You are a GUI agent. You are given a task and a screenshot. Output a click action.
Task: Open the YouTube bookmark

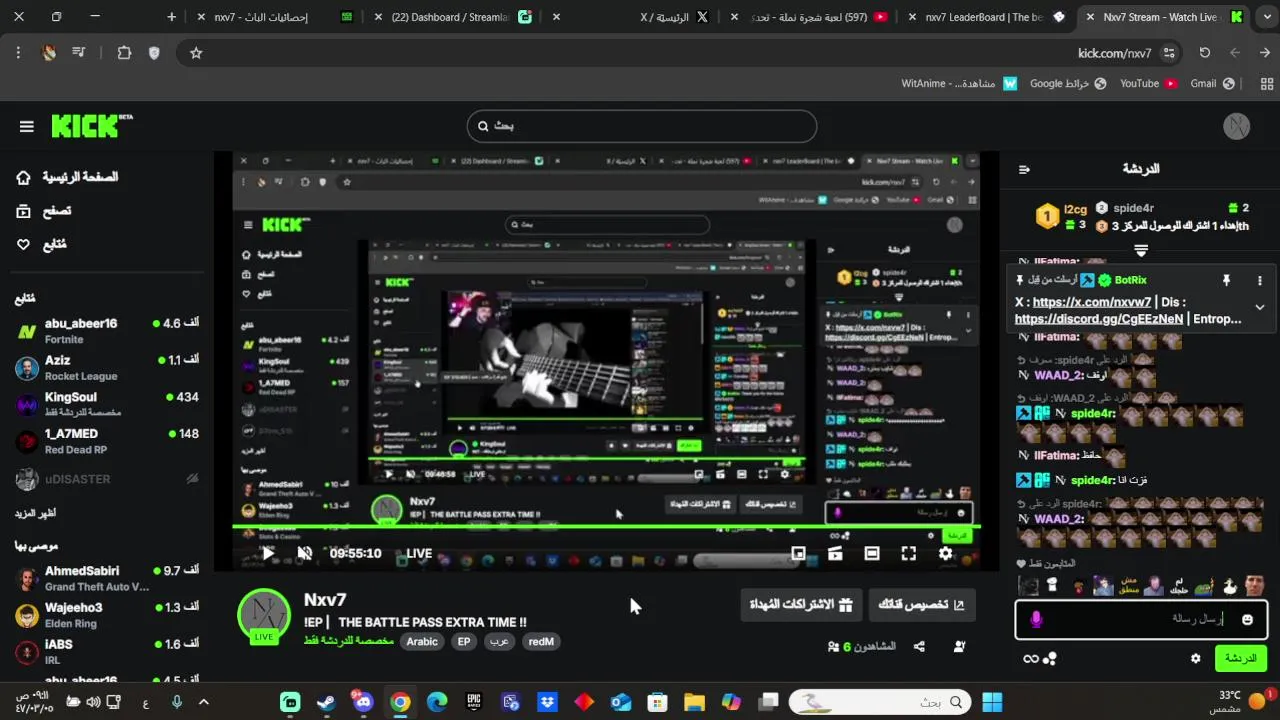1148,84
